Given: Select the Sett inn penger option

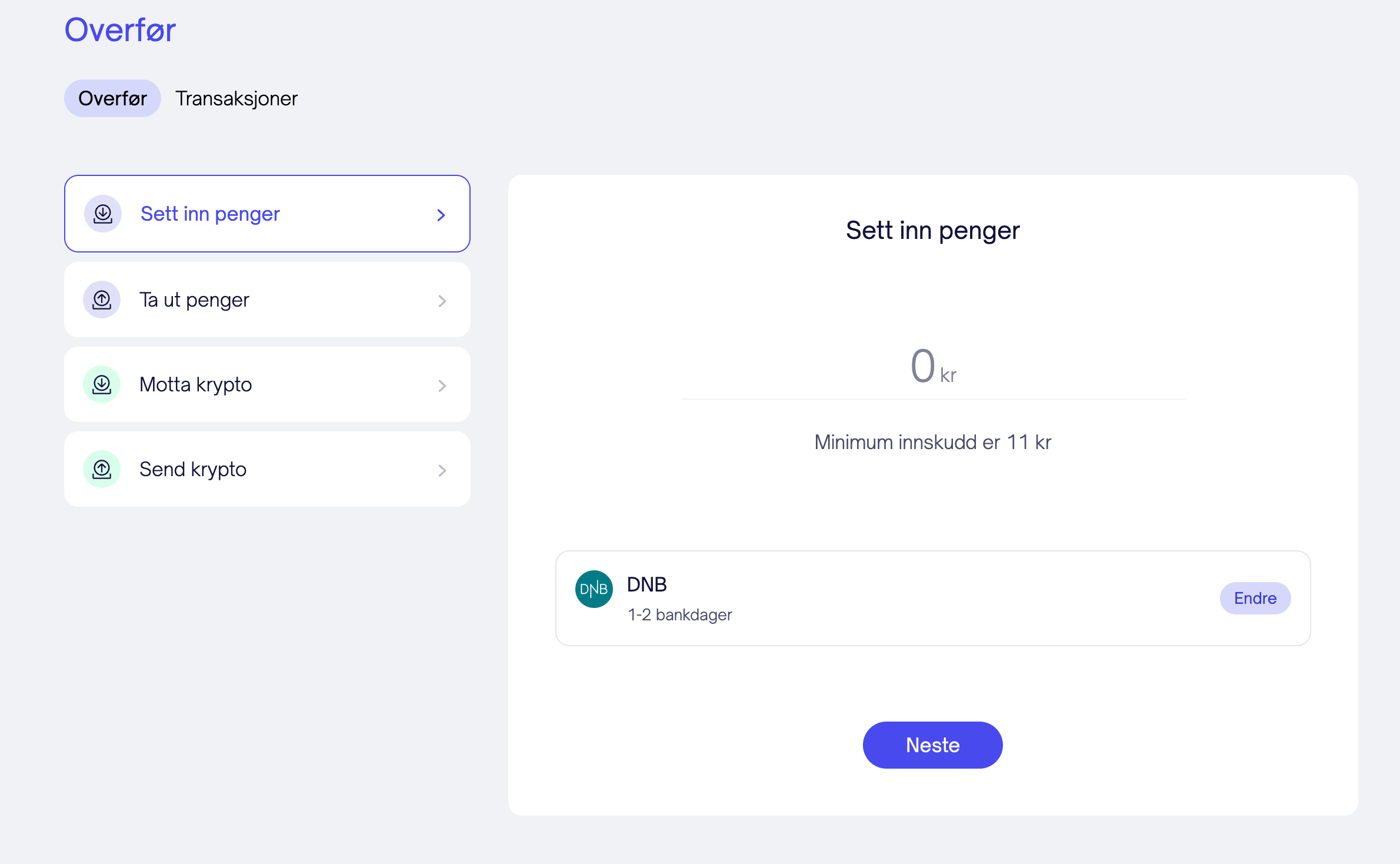Looking at the screenshot, I should (x=210, y=214).
